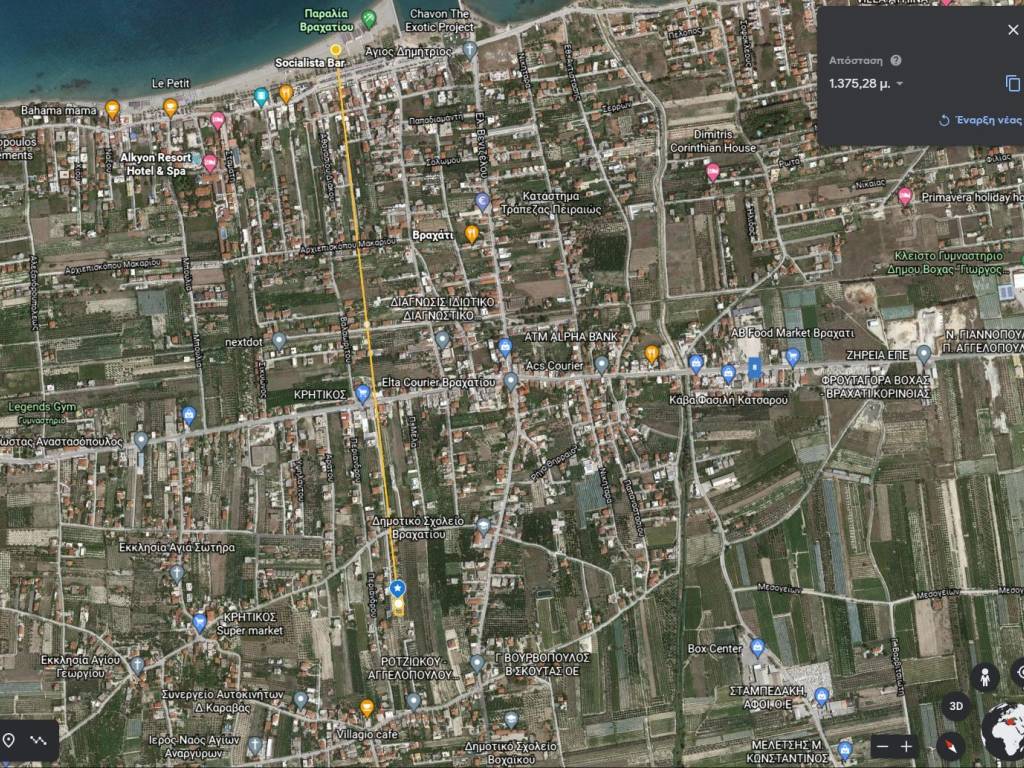Zoom in with the plus button
Viewport: 1024px width, 768px height.
[x=906, y=746]
